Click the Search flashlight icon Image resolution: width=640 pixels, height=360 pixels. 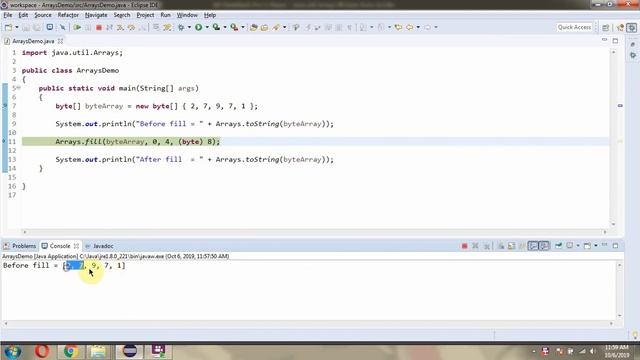(x=276, y=27)
